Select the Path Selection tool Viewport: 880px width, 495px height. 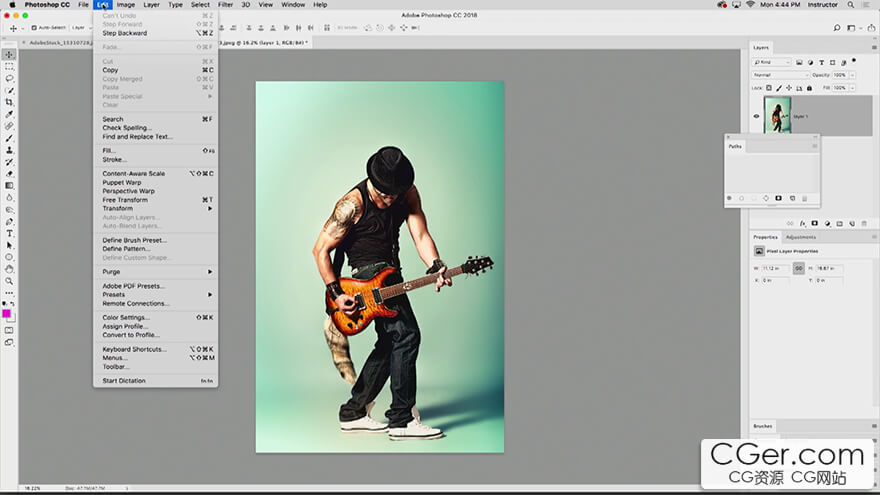click(9, 245)
